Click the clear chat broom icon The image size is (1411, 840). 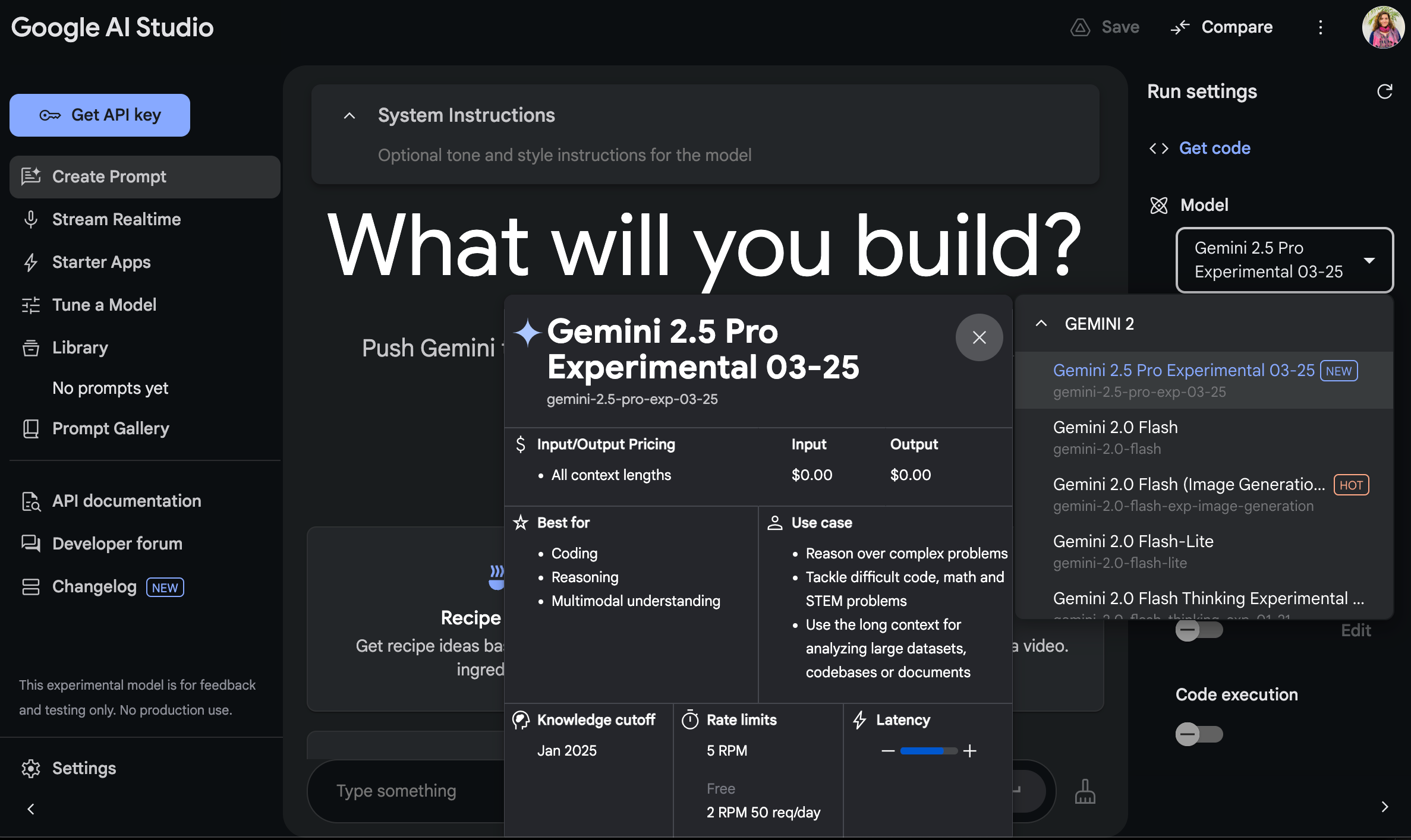pyautogui.click(x=1085, y=791)
